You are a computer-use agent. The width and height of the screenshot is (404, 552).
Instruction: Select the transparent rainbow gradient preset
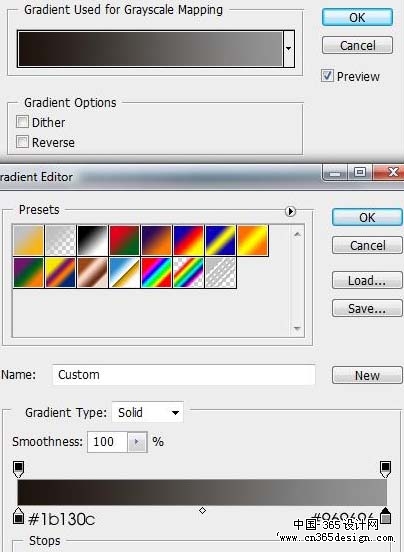click(188, 272)
